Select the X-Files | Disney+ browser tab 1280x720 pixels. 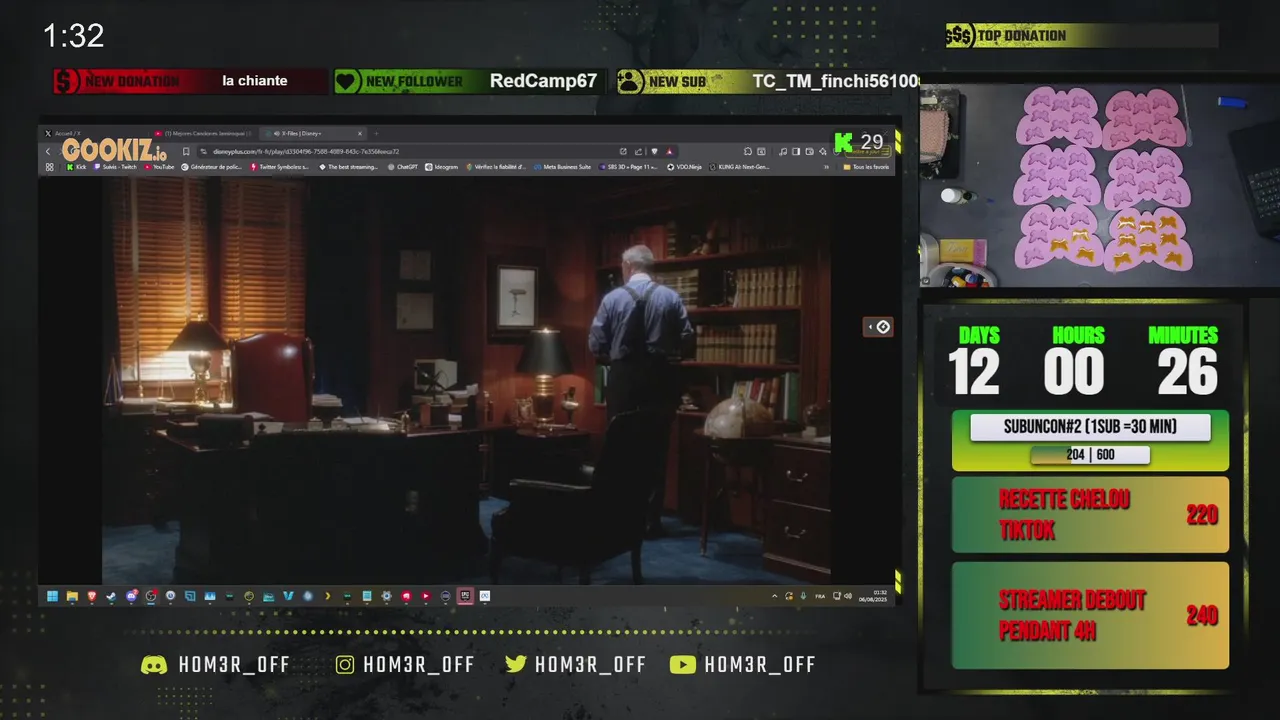314,133
